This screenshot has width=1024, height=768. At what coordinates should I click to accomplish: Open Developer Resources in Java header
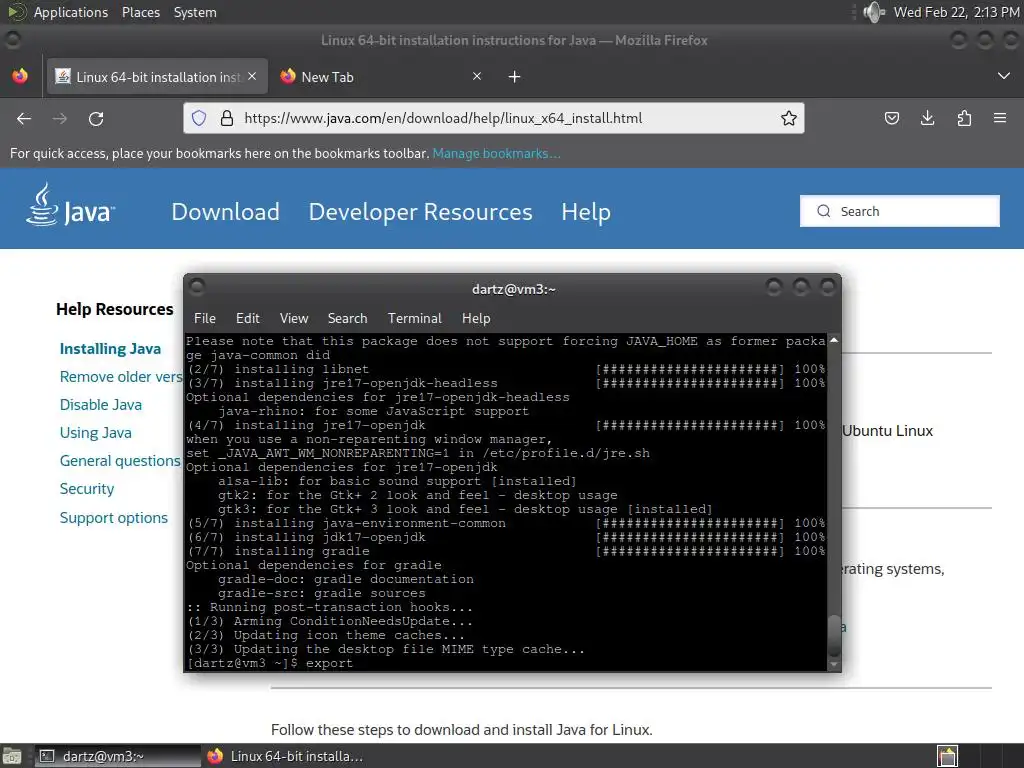point(421,212)
